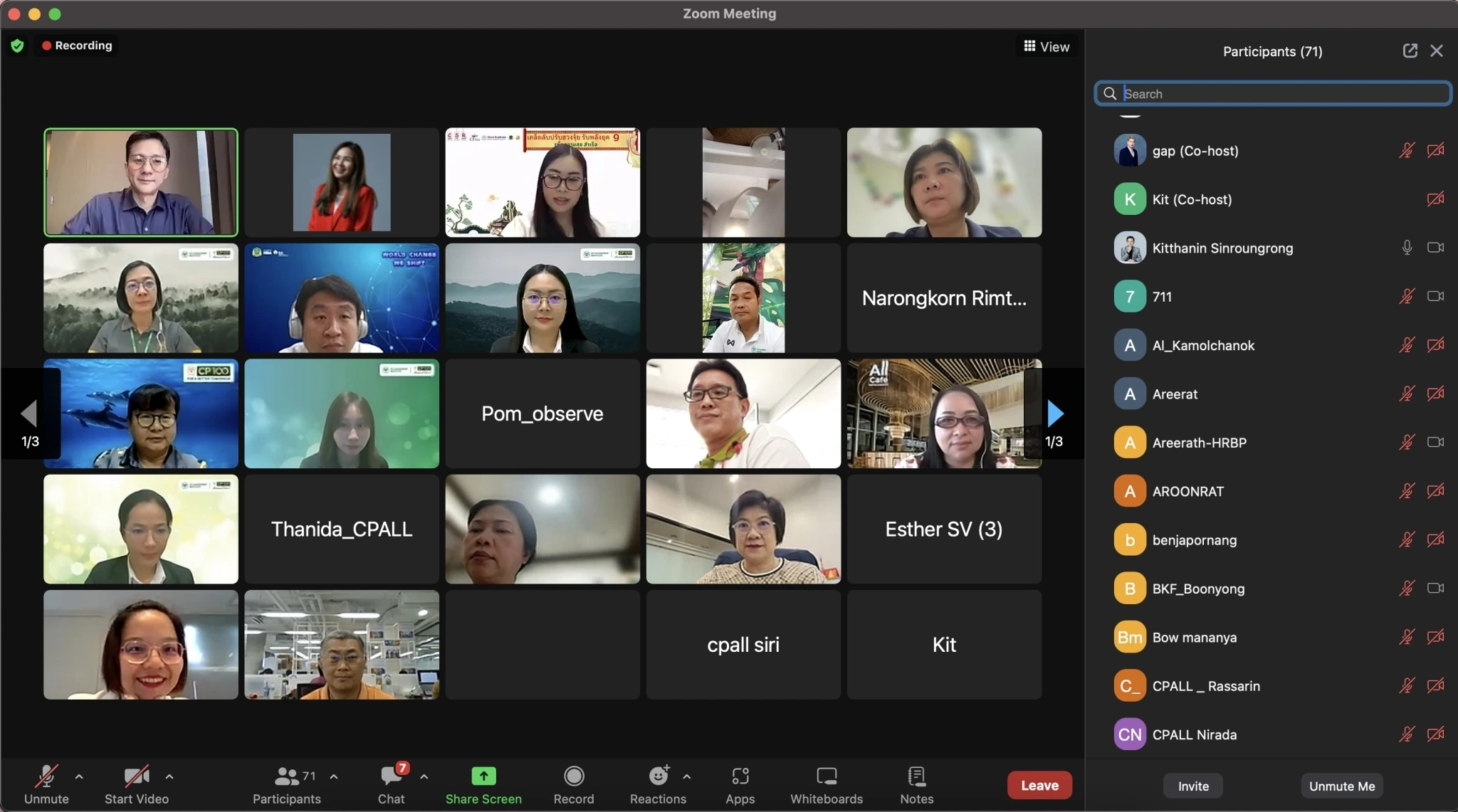This screenshot has height=812, width=1458.
Task: Expand the arrow next to Reactions
Action: tap(687, 776)
